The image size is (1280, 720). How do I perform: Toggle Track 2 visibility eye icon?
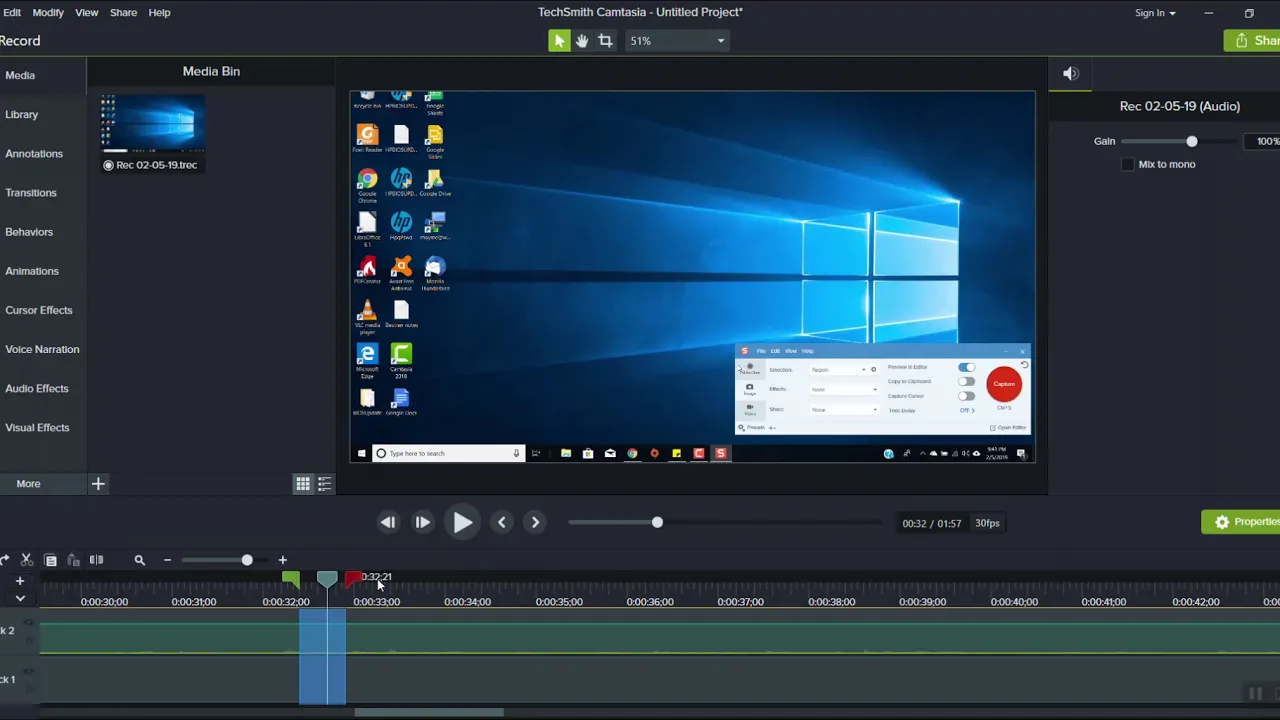[x=29, y=624]
